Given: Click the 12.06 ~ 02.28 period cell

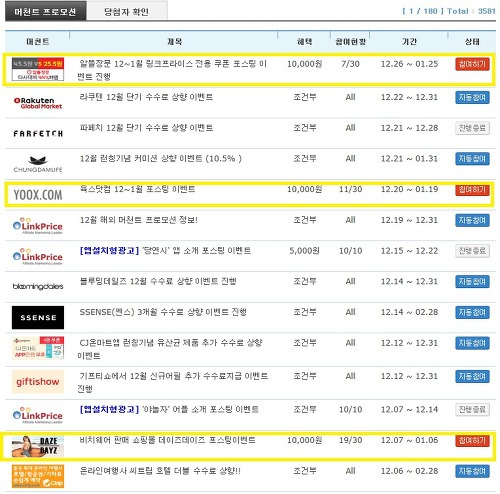Looking at the screenshot, I should point(409,471).
